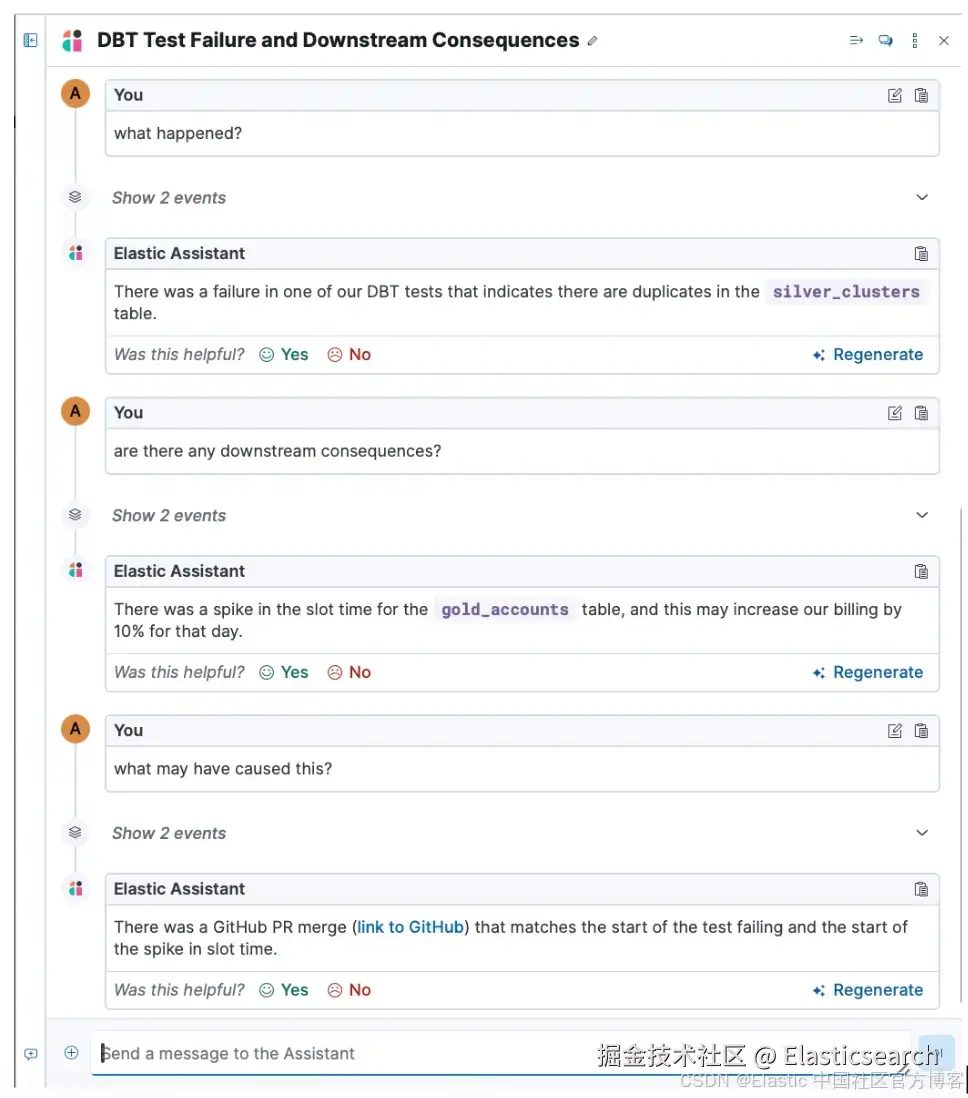
Task: Expand "Show 2 events" above the gold_accounts answer
Action: 921,516
